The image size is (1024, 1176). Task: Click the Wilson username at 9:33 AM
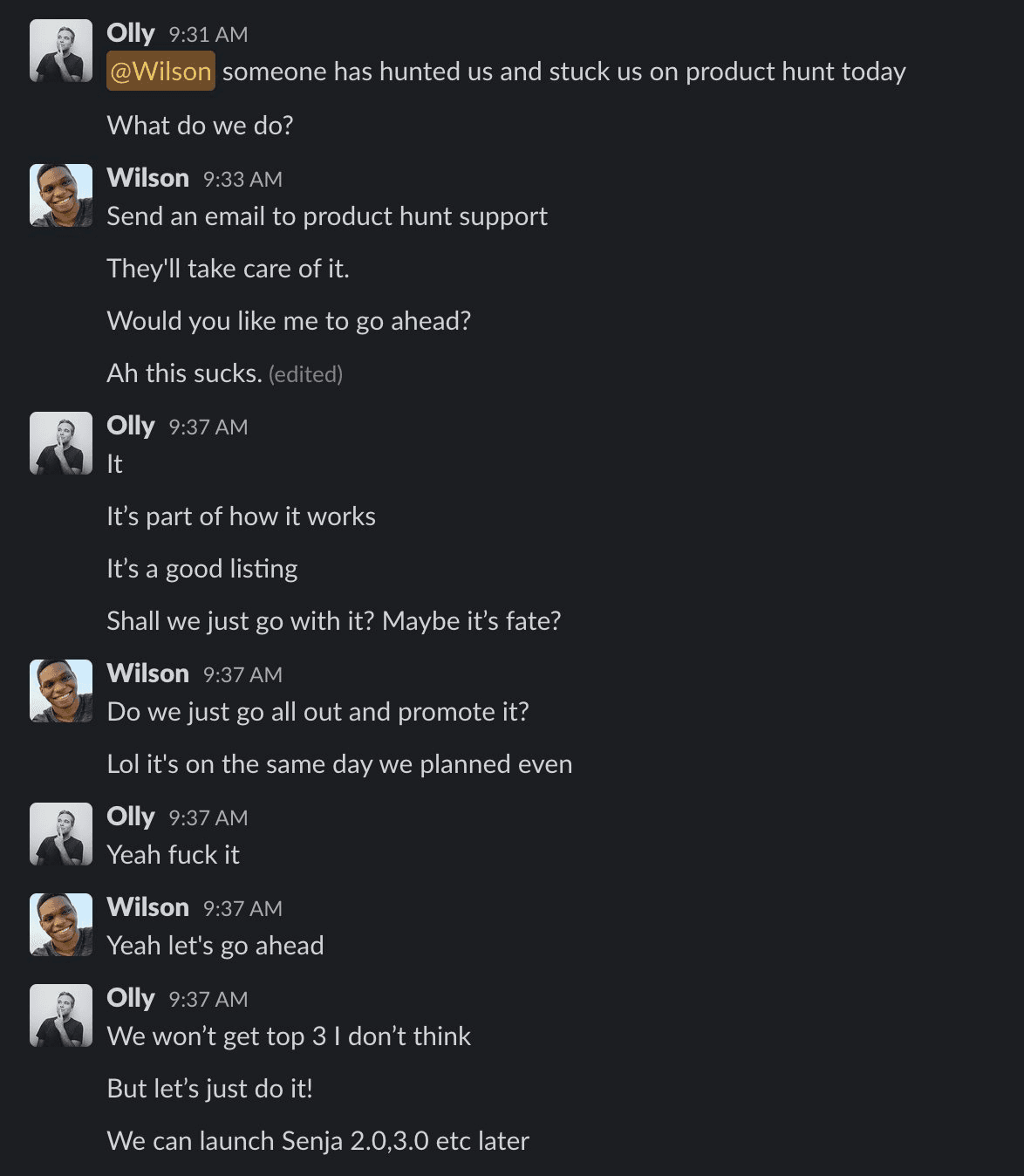[x=148, y=177]
